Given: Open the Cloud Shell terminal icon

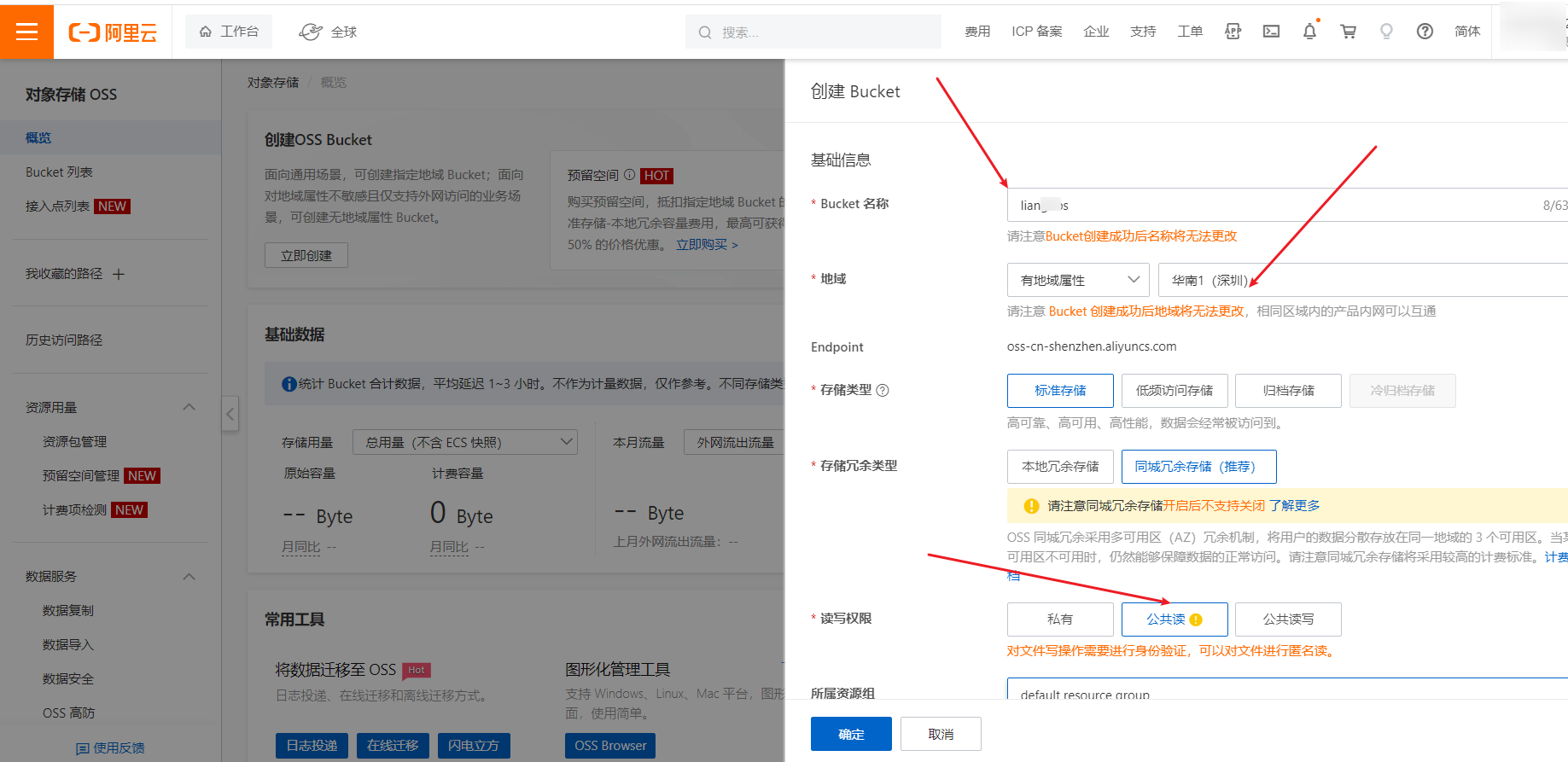Looking at the screenshot, I should (x=1271, y=32).
